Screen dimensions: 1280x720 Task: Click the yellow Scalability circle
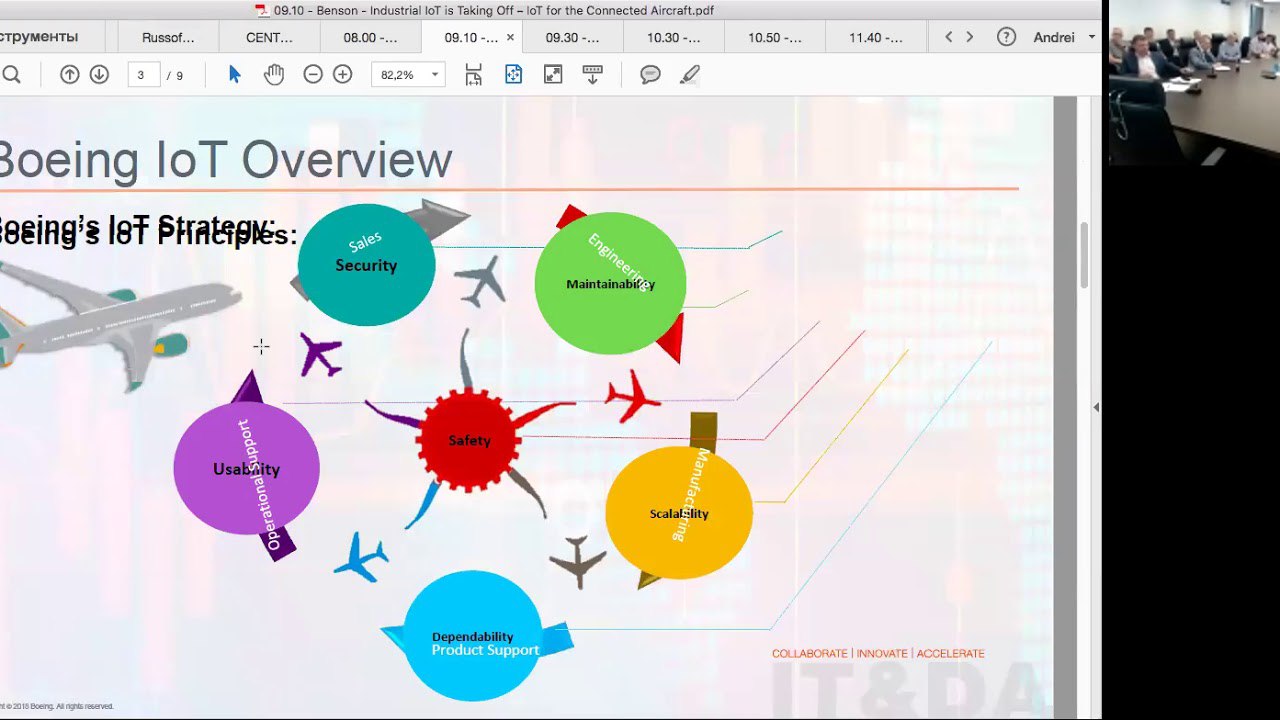(679, 513)
